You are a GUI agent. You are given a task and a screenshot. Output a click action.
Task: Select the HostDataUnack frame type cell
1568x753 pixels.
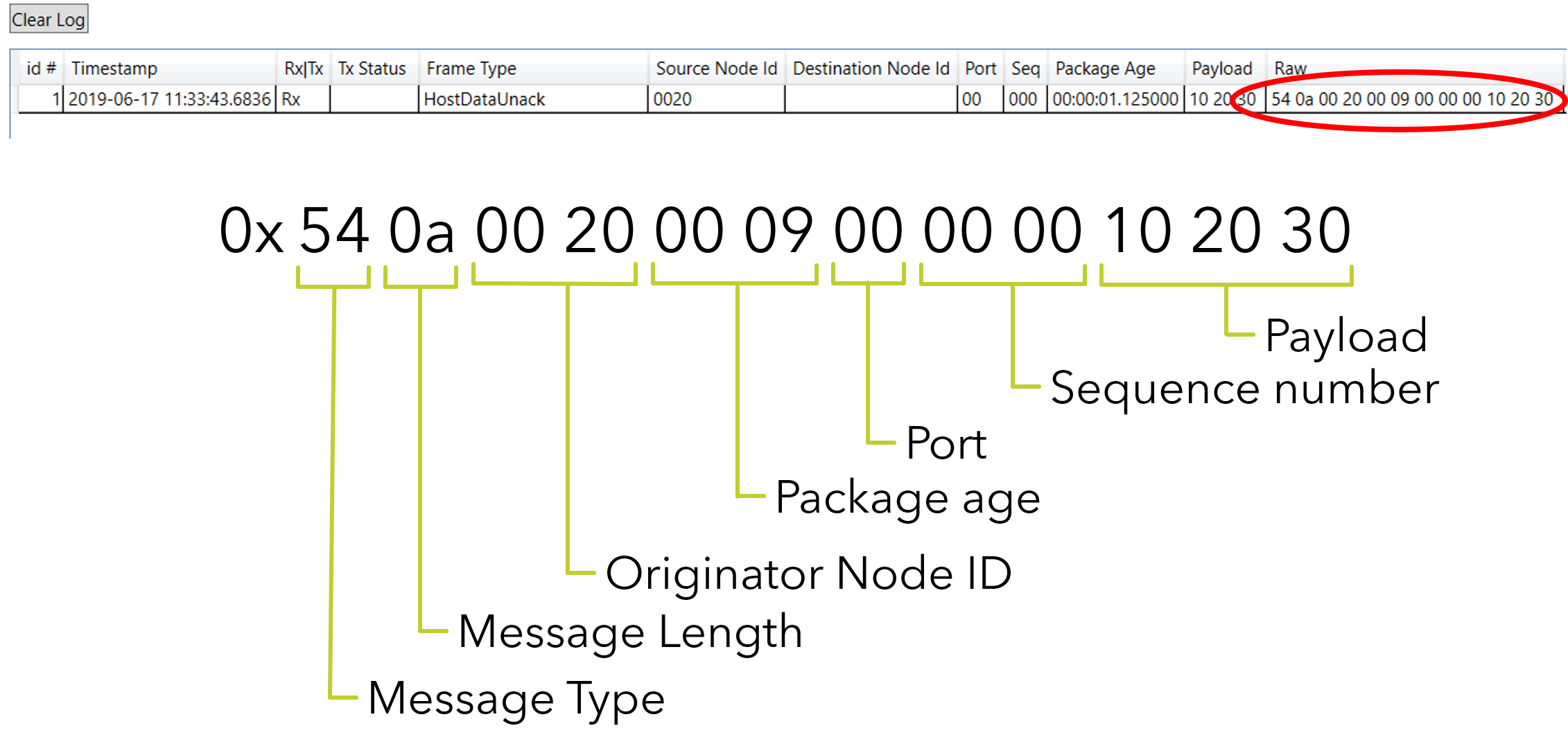(x=533, y=99)
